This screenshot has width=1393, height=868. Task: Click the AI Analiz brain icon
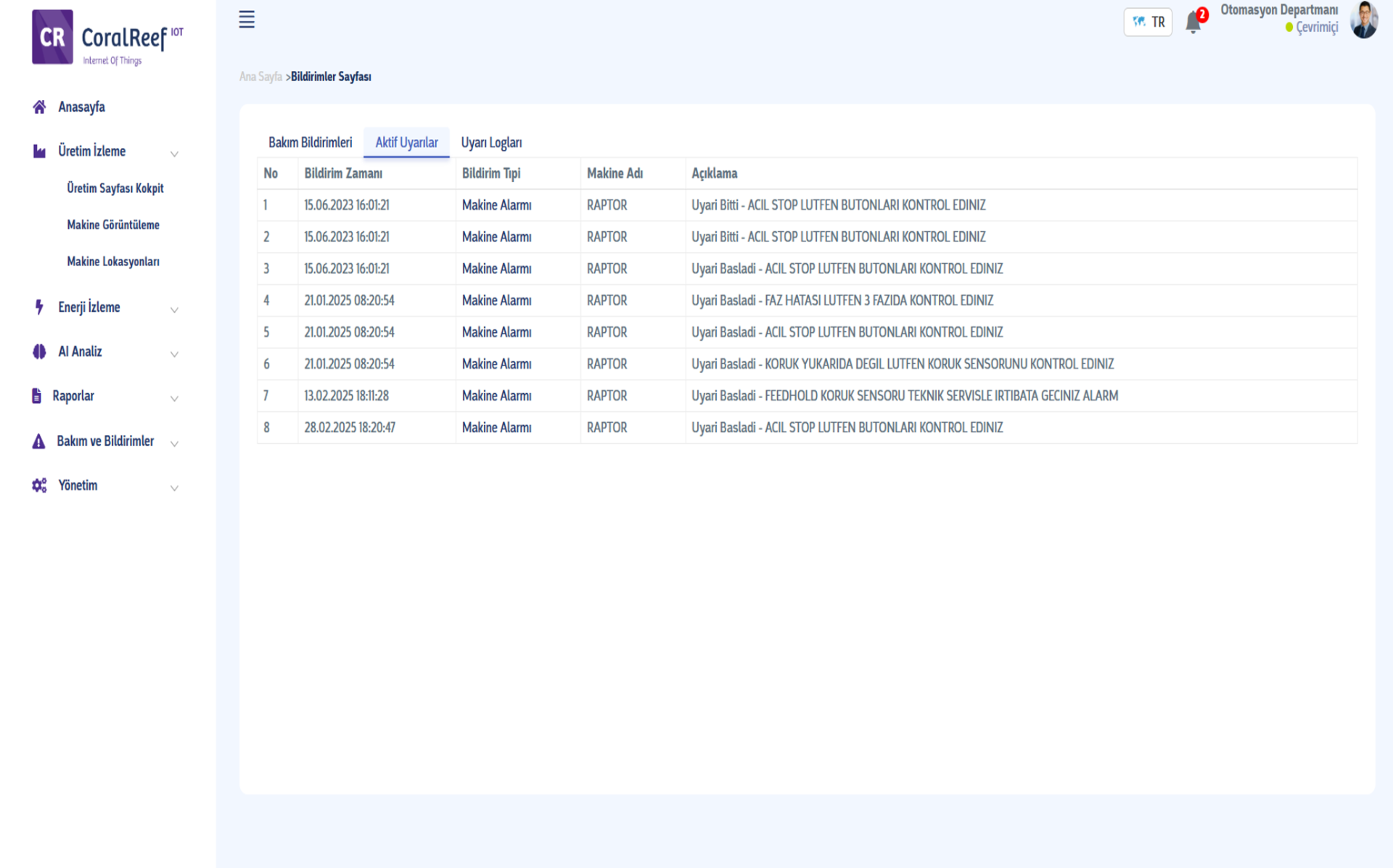(x=39, y=352)
